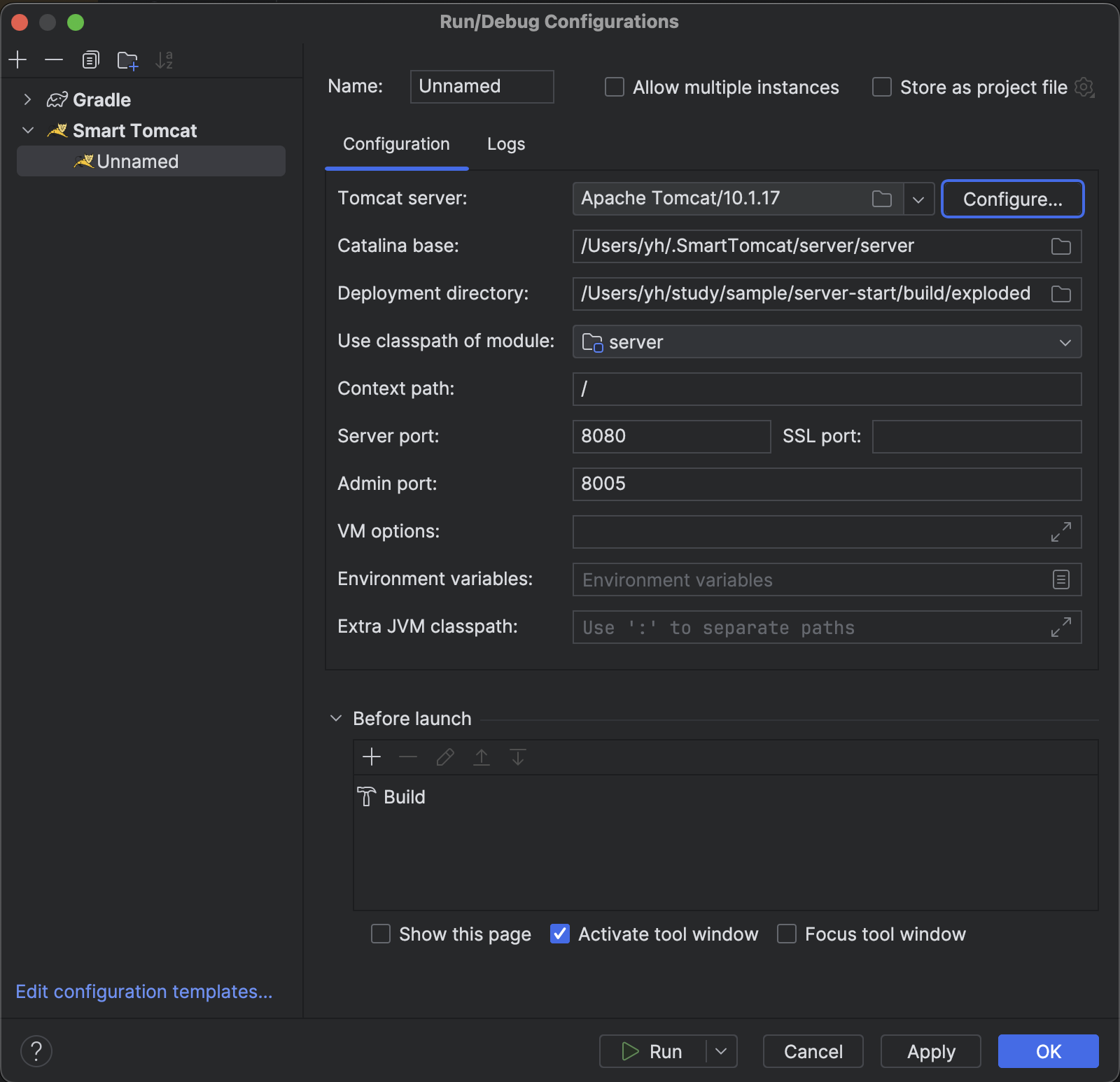This screenshot has height=1082, width=1120.
Task: Move the Before launch task up
Action: click(482, 757)
